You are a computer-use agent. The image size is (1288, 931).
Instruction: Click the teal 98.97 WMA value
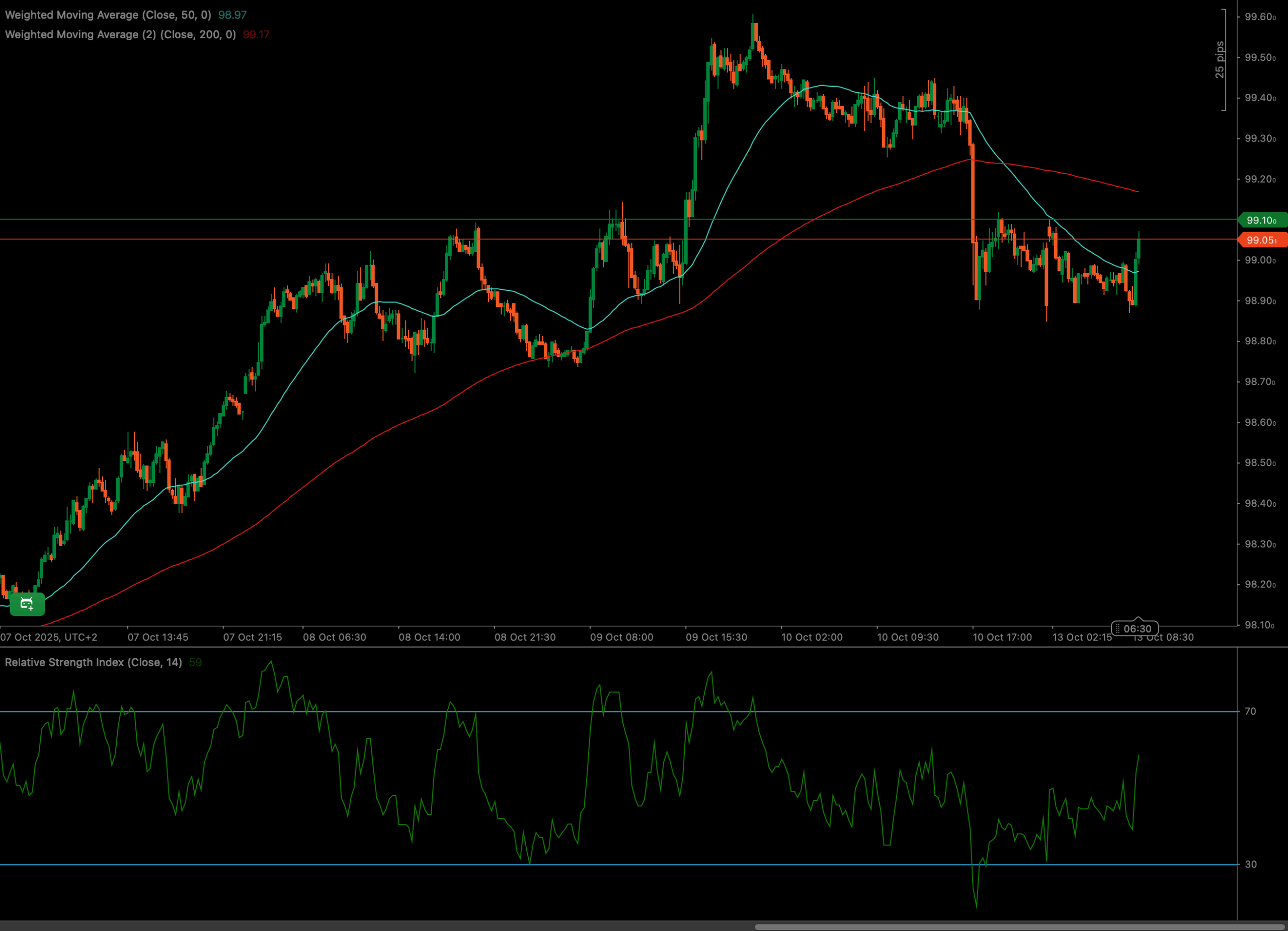(x=232, y=15)
